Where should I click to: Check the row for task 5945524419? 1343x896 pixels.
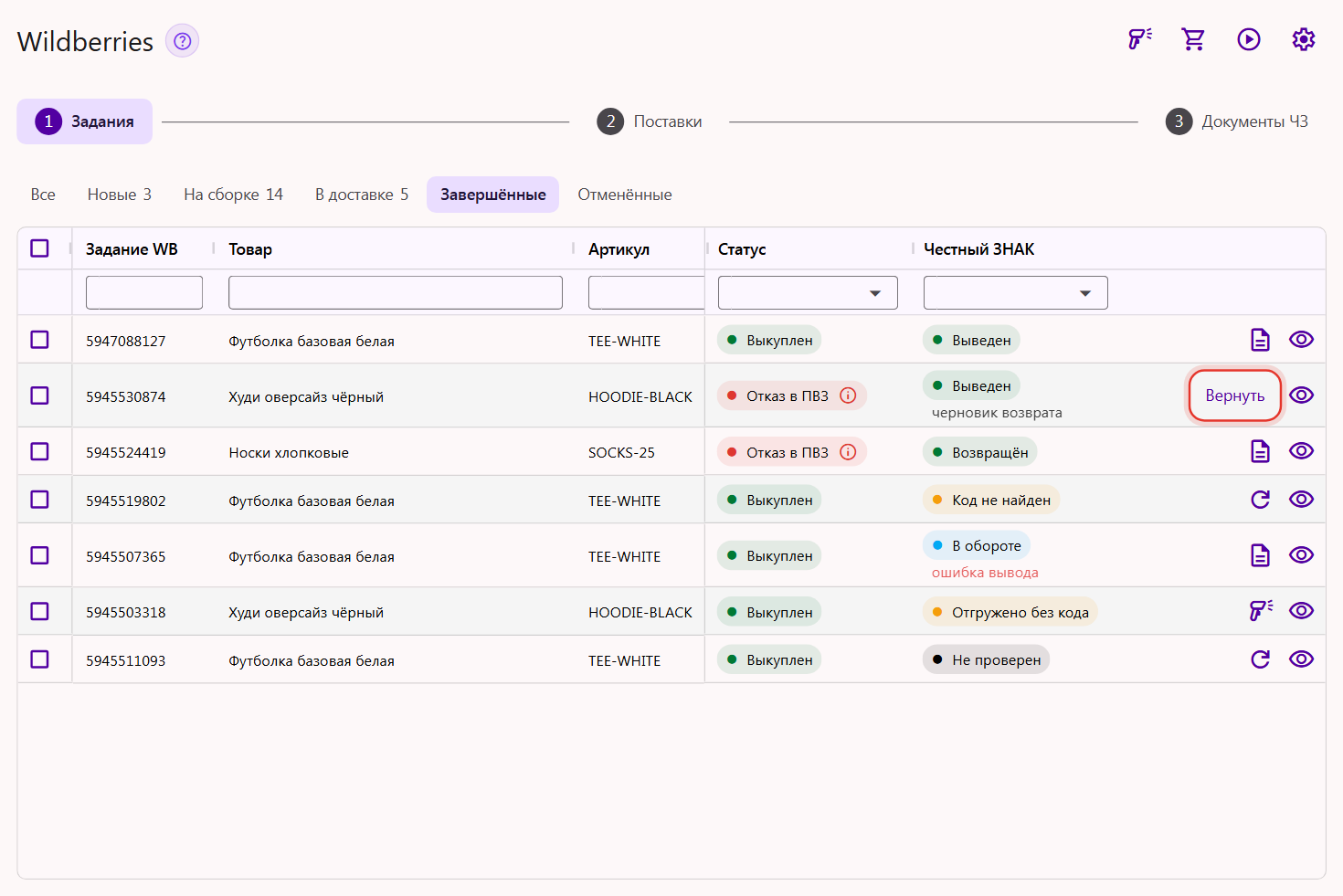pos(39,451)
